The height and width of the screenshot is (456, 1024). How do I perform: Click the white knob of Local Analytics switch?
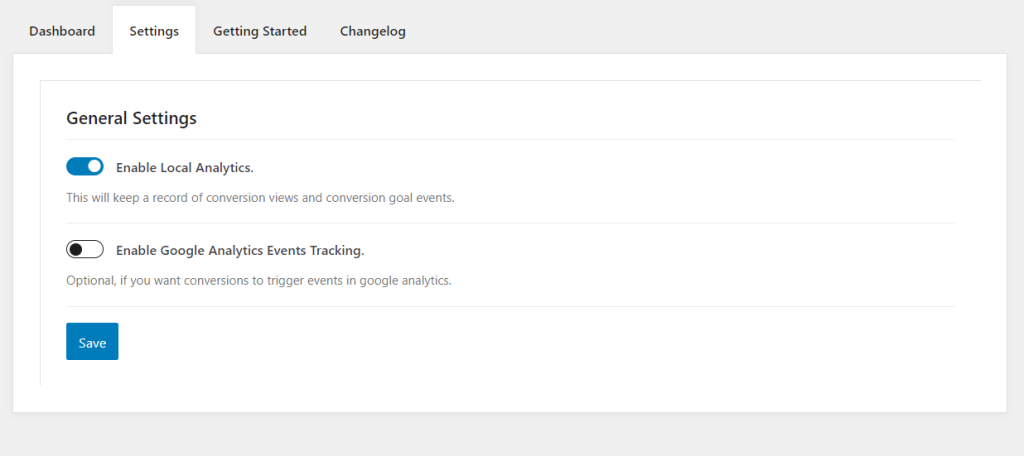tap(95, 167)
